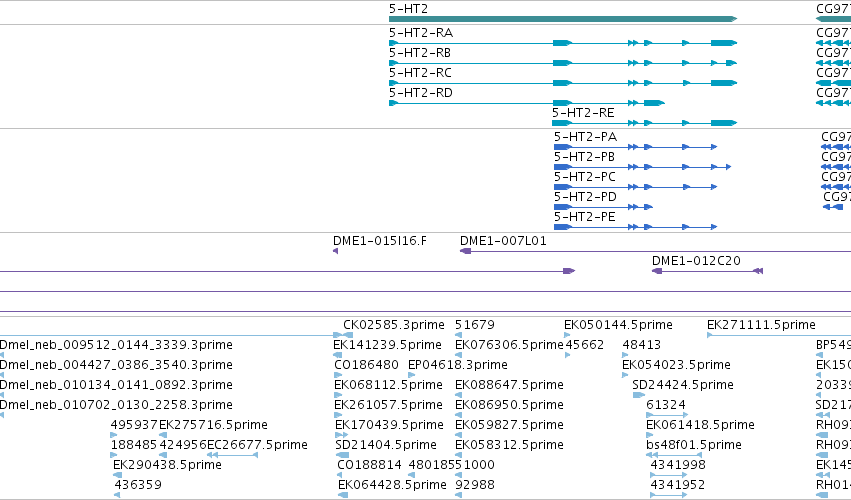The image size is (851, 500).
Task: Open the EK061418.5prime label
Action: click(x=700, y=425)
